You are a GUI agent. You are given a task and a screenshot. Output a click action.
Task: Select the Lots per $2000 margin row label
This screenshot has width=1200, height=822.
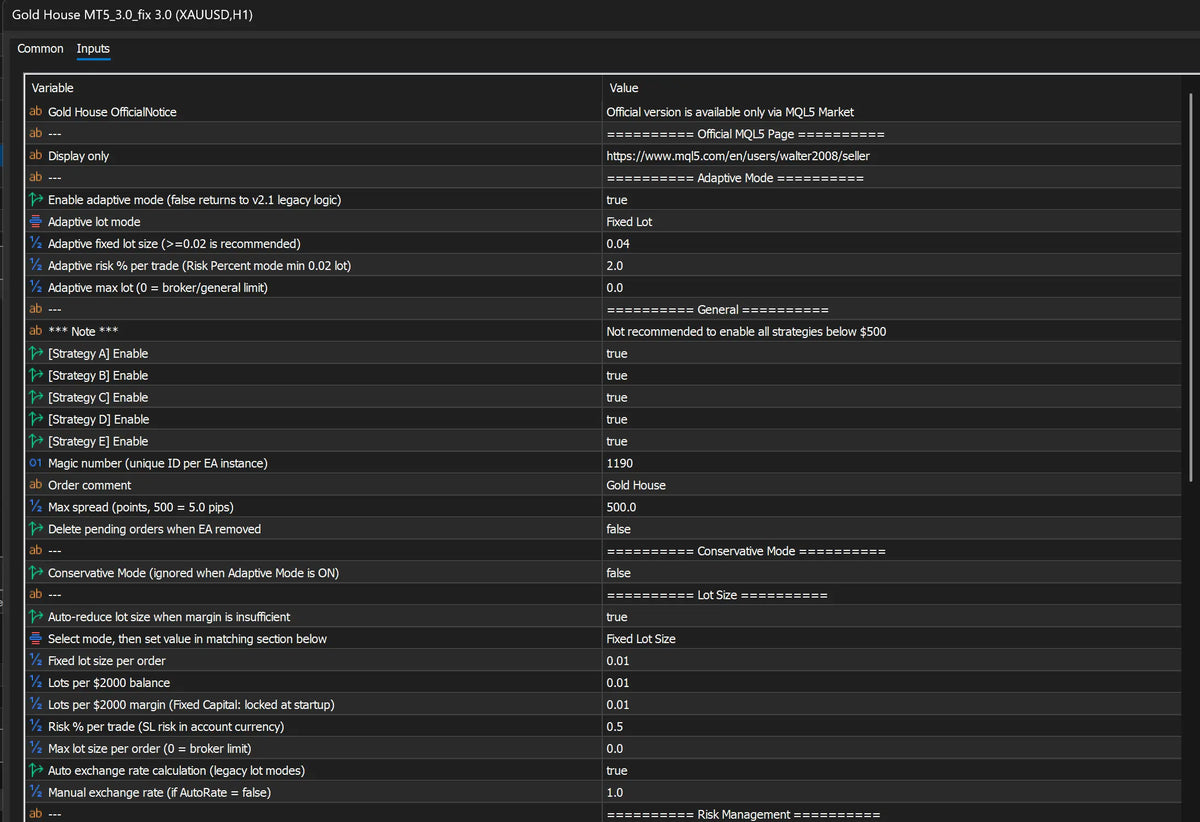pyautogui.click(x=191, y=706)
